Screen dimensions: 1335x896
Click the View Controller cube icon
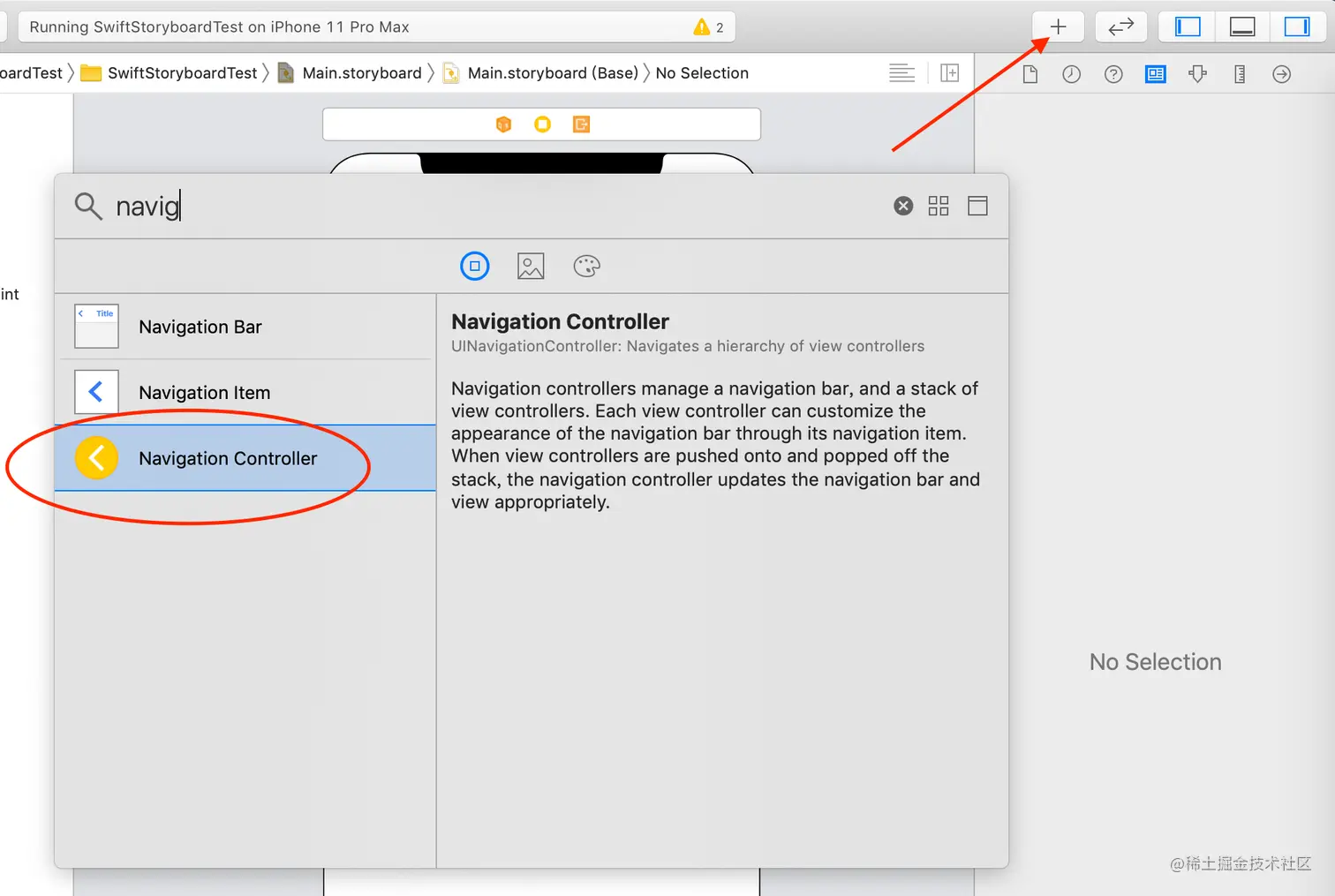(503, 124)
